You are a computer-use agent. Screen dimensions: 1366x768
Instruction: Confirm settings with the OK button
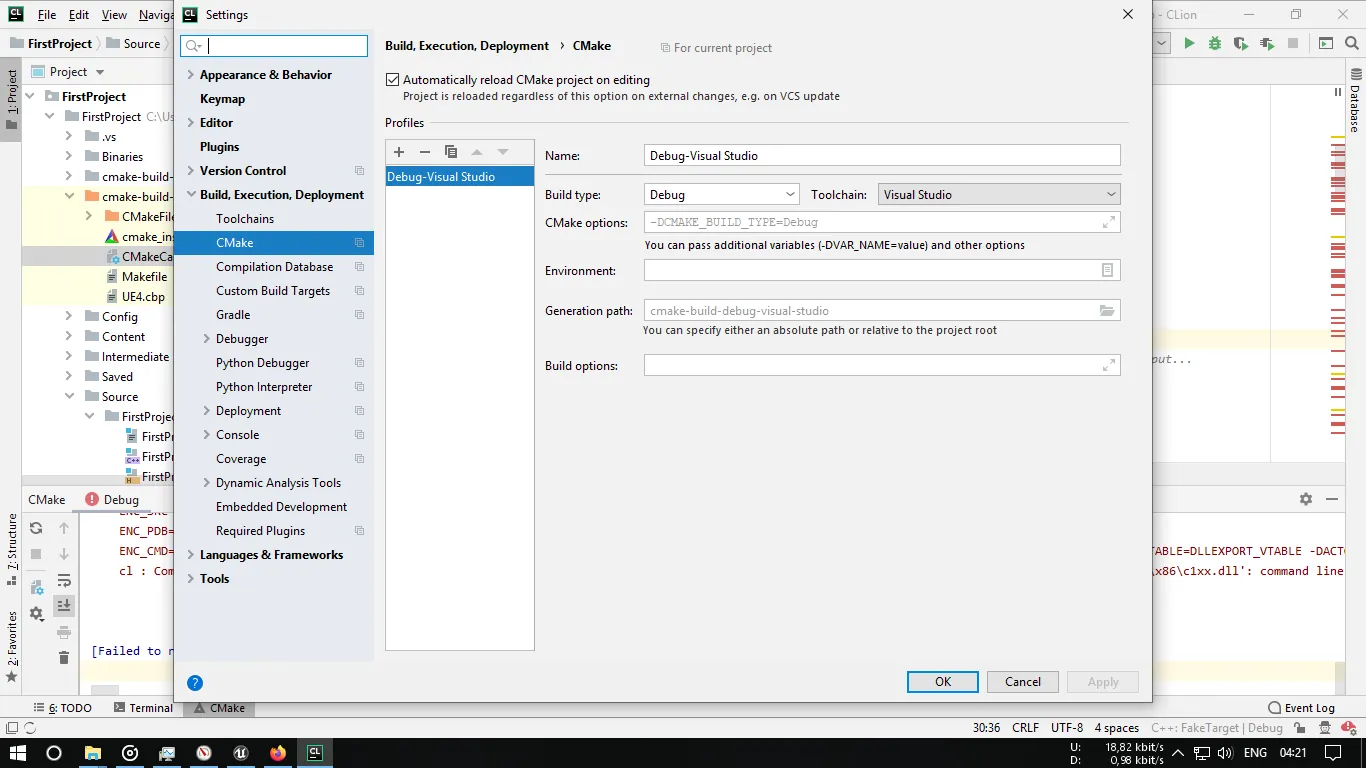coord(943,682)
